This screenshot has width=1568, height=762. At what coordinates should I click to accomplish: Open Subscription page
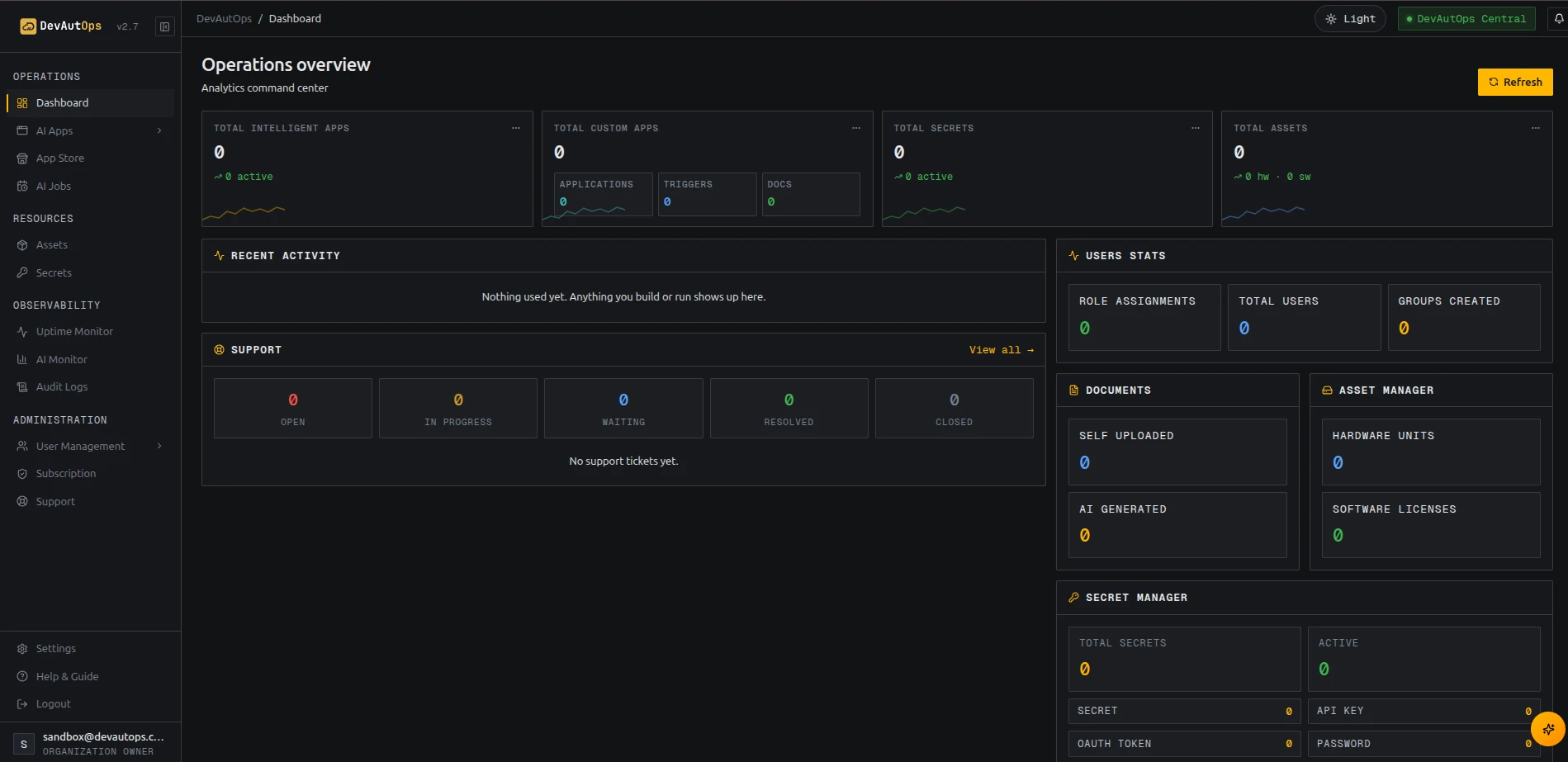tap(90, 474)
